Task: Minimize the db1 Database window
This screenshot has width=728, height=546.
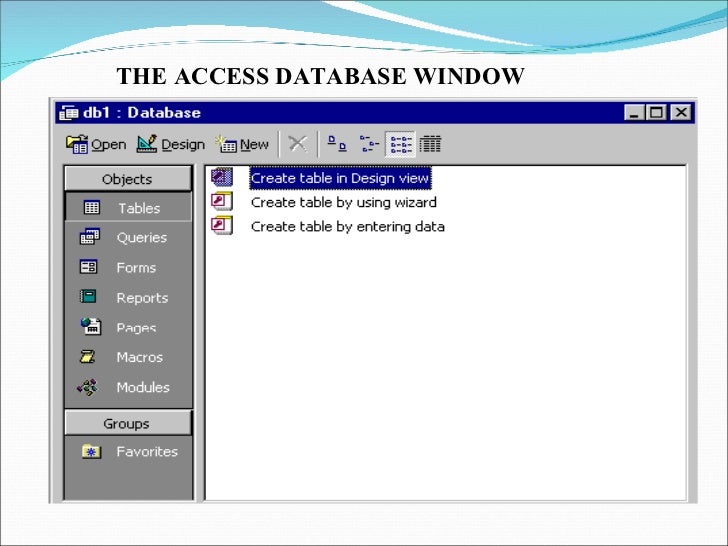Action: (x=634, y=112)
